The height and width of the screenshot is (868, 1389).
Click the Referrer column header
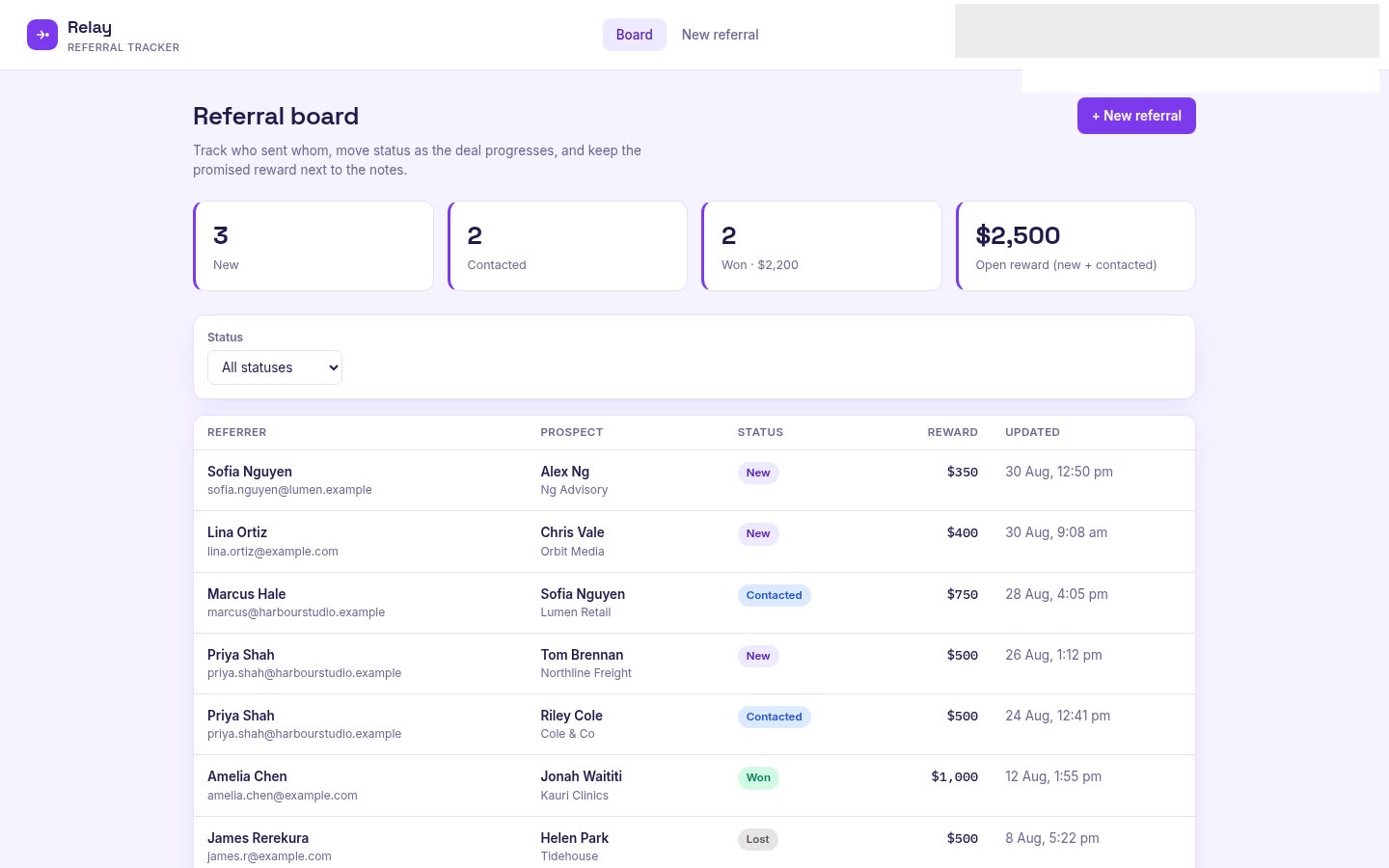point(237,432)
